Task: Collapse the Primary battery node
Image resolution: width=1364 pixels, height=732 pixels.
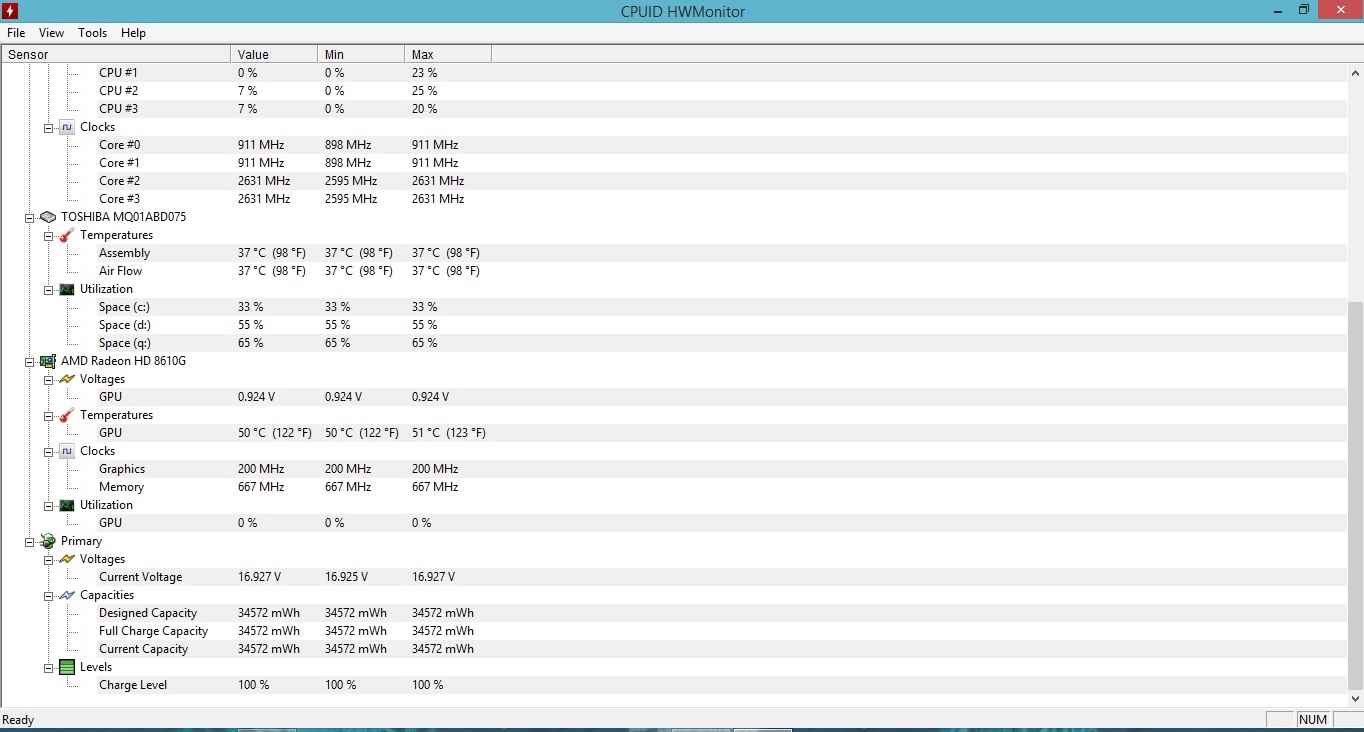Action: 30,541
